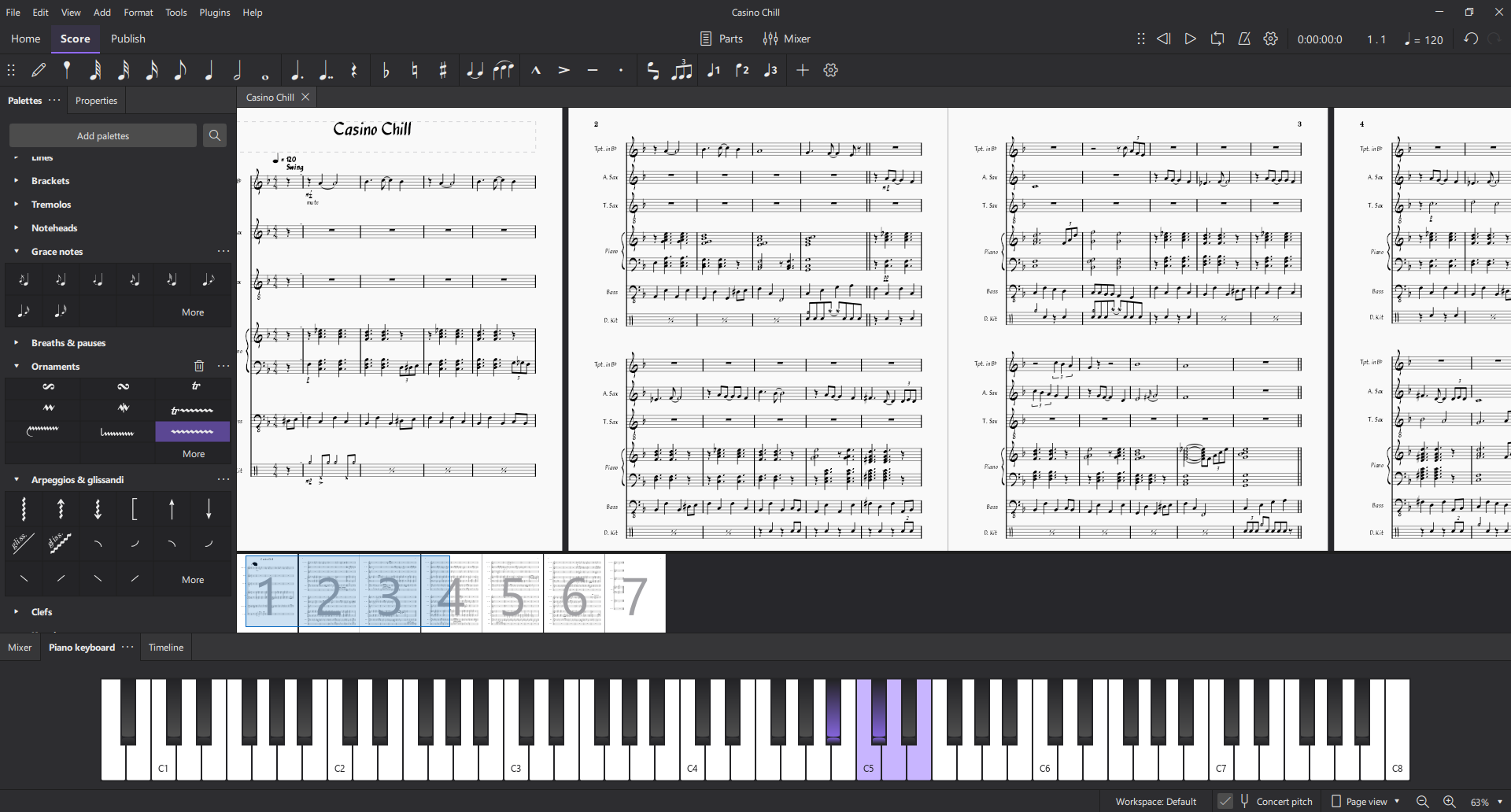Apply the natural accidental
This screenshot has width=1511, height=812.
coord(415,70)
